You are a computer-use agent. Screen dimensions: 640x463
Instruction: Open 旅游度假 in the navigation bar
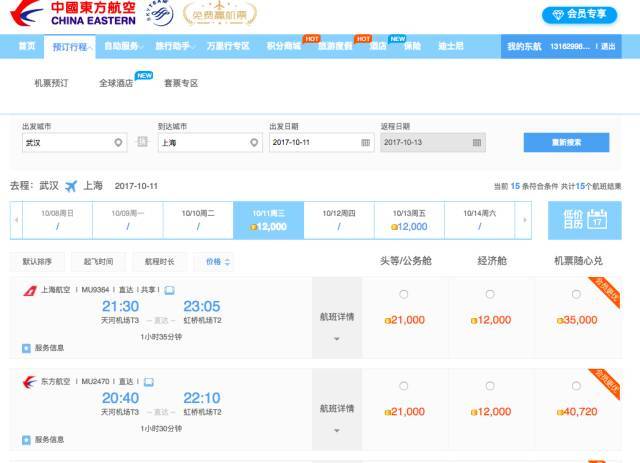click(x=335, y=46)
